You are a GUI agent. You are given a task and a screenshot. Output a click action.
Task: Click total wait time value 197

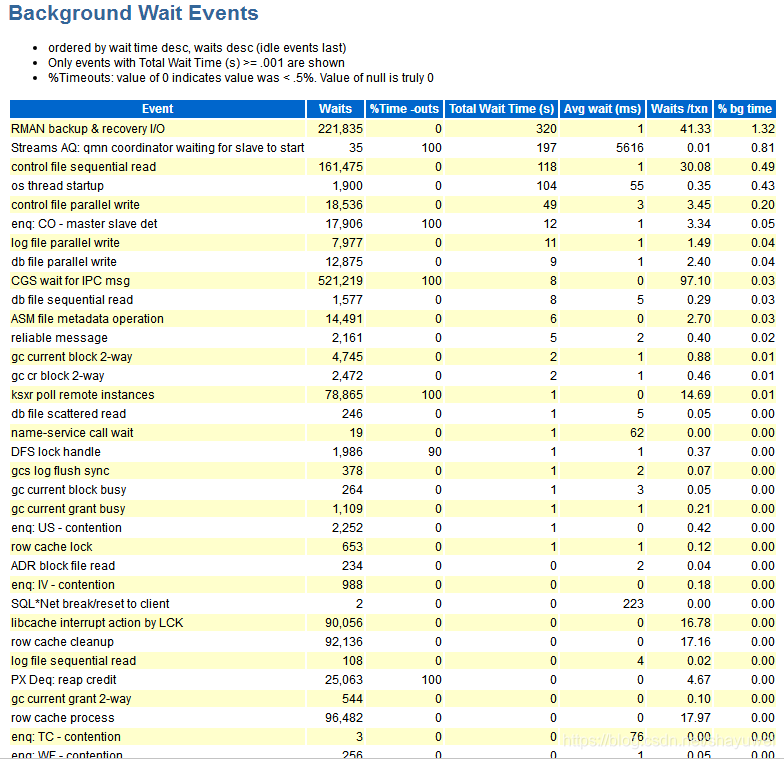coord(546,148)
